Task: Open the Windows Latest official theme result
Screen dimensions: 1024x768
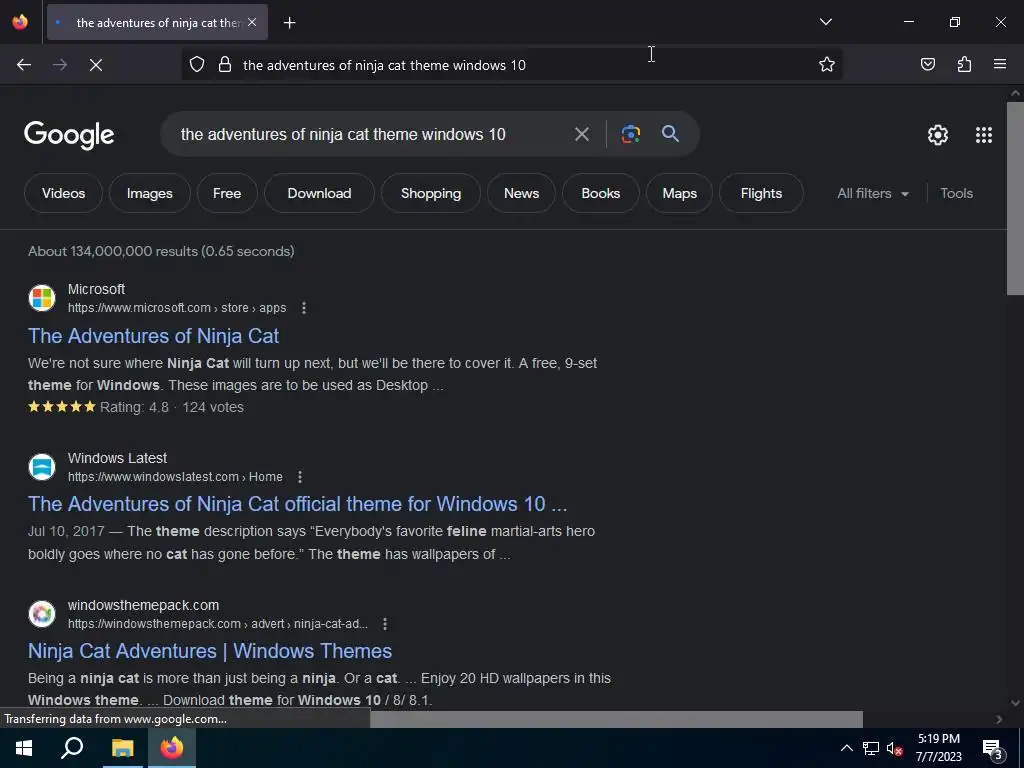Action: pos(298,504)
